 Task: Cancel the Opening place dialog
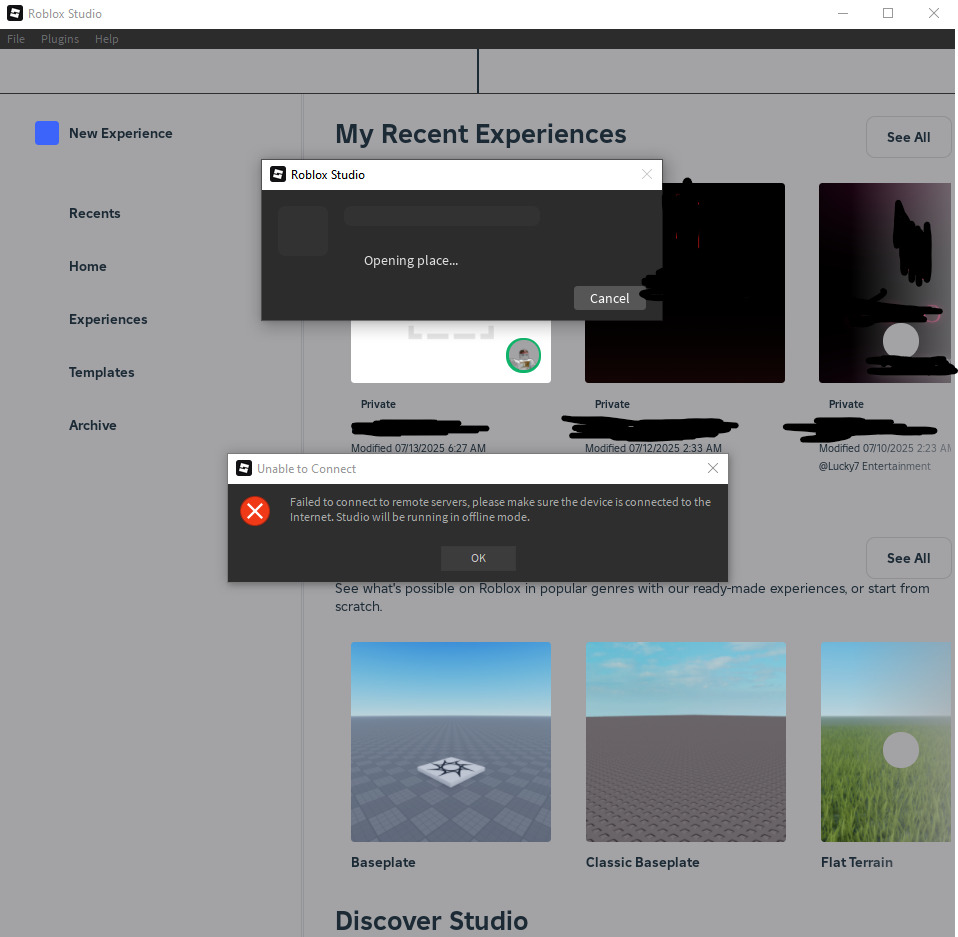609,298
